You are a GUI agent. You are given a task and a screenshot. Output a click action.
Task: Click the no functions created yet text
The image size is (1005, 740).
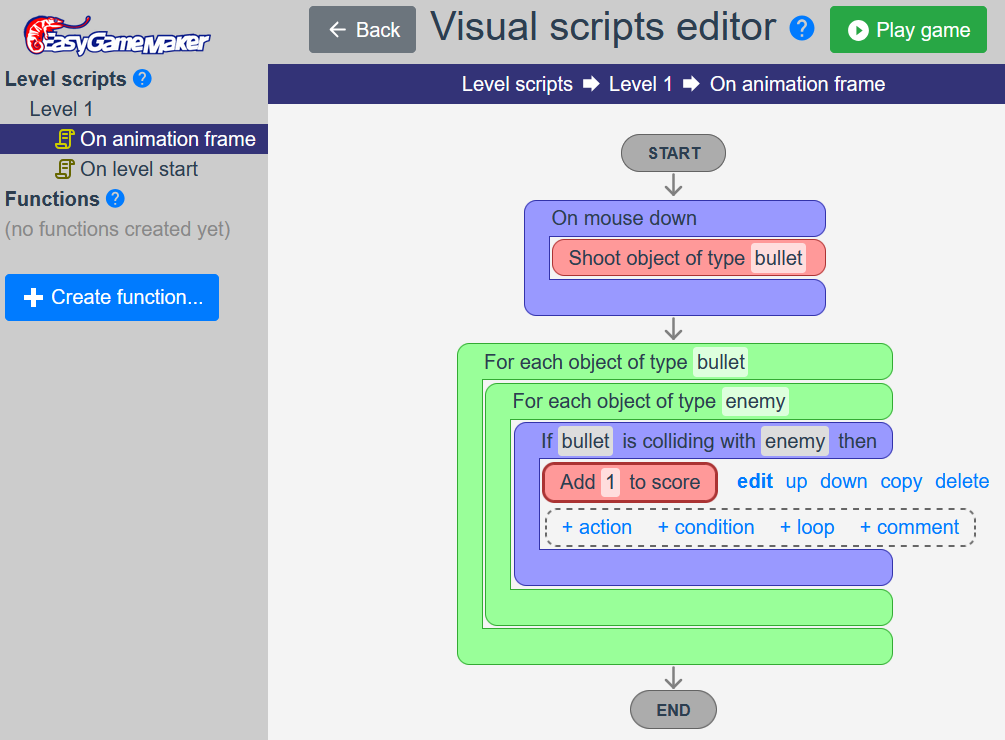click(x=117, y=229)
